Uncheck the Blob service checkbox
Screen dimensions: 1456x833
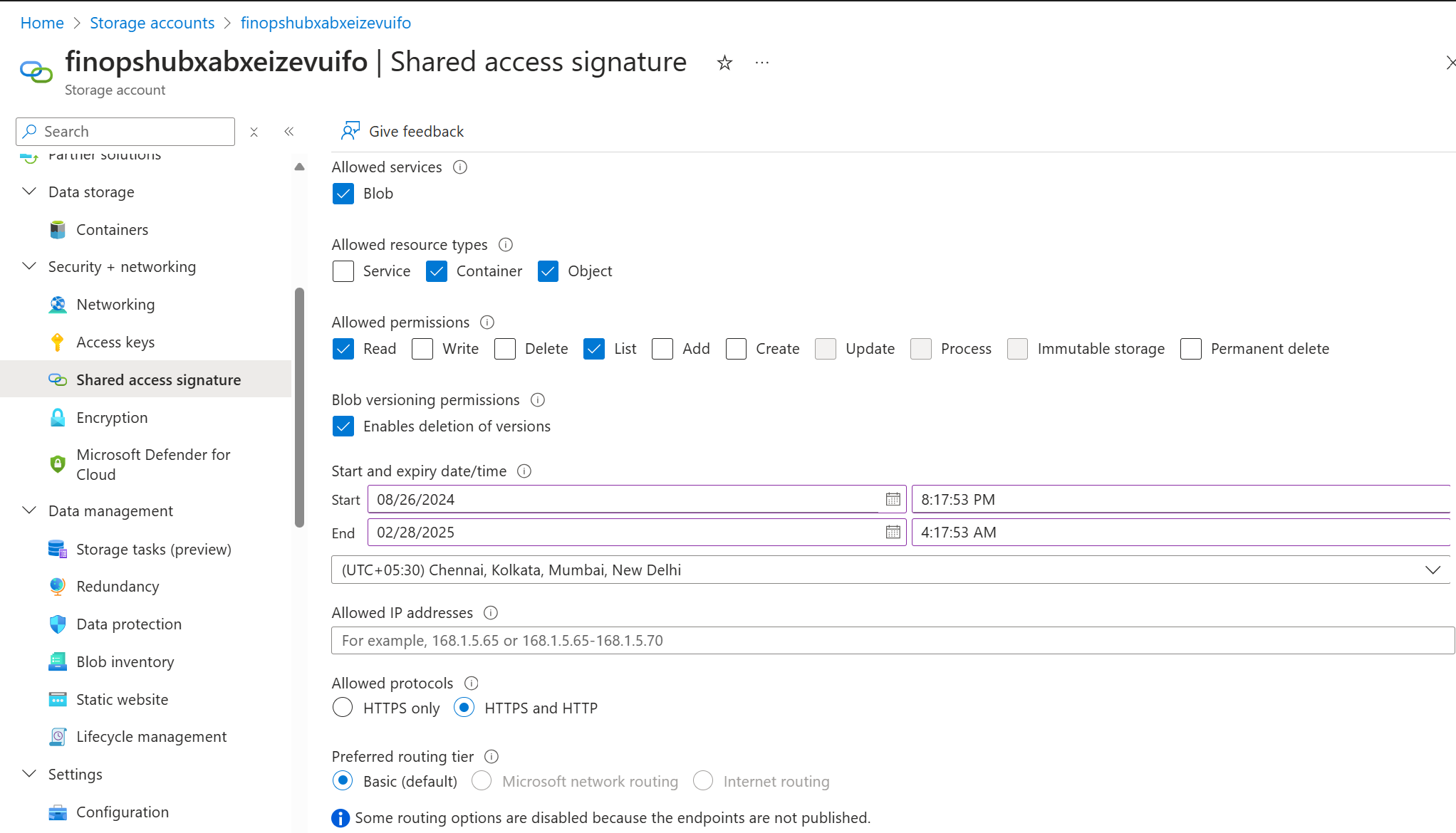pyautogui.click(x=343, y=194)
